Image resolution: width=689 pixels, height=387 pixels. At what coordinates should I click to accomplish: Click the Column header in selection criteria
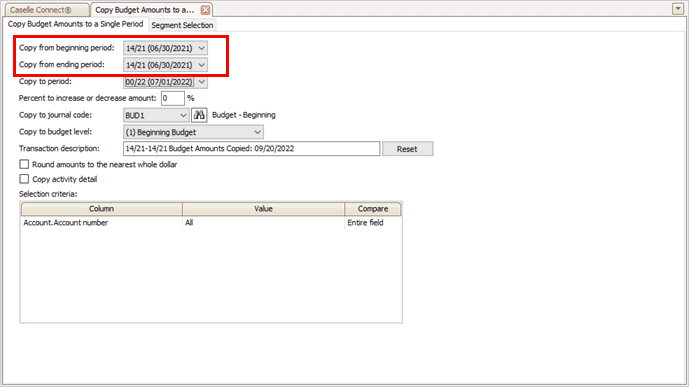click(x=102, y=209)
